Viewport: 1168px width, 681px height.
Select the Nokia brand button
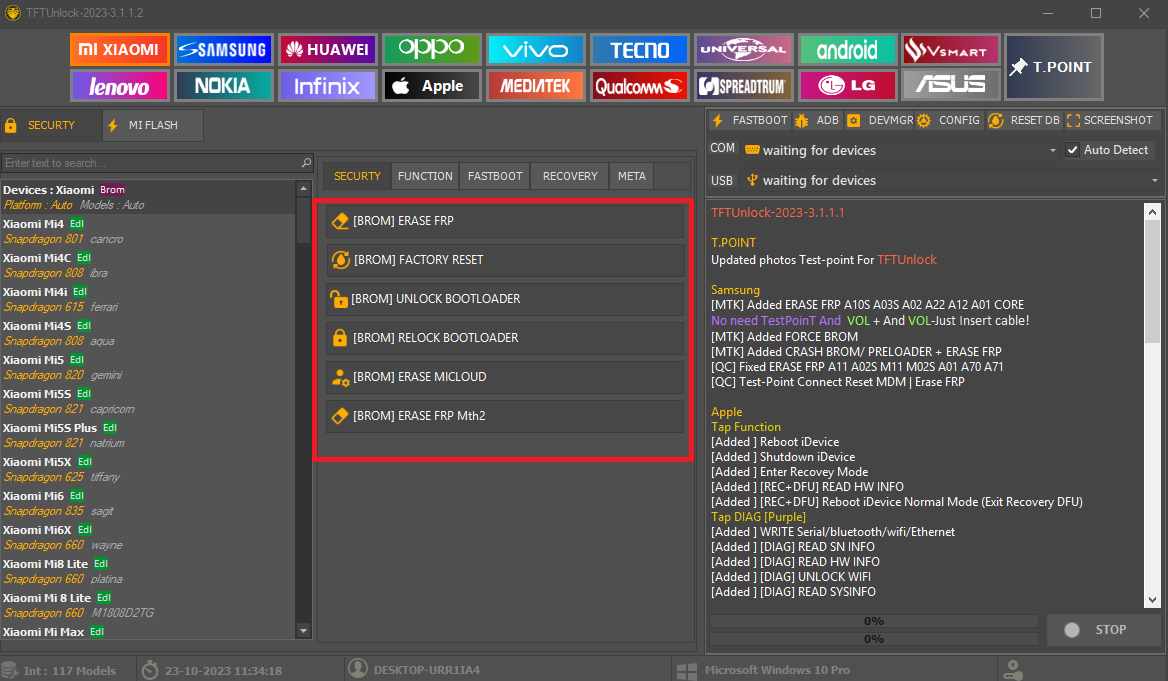(223, 86)
